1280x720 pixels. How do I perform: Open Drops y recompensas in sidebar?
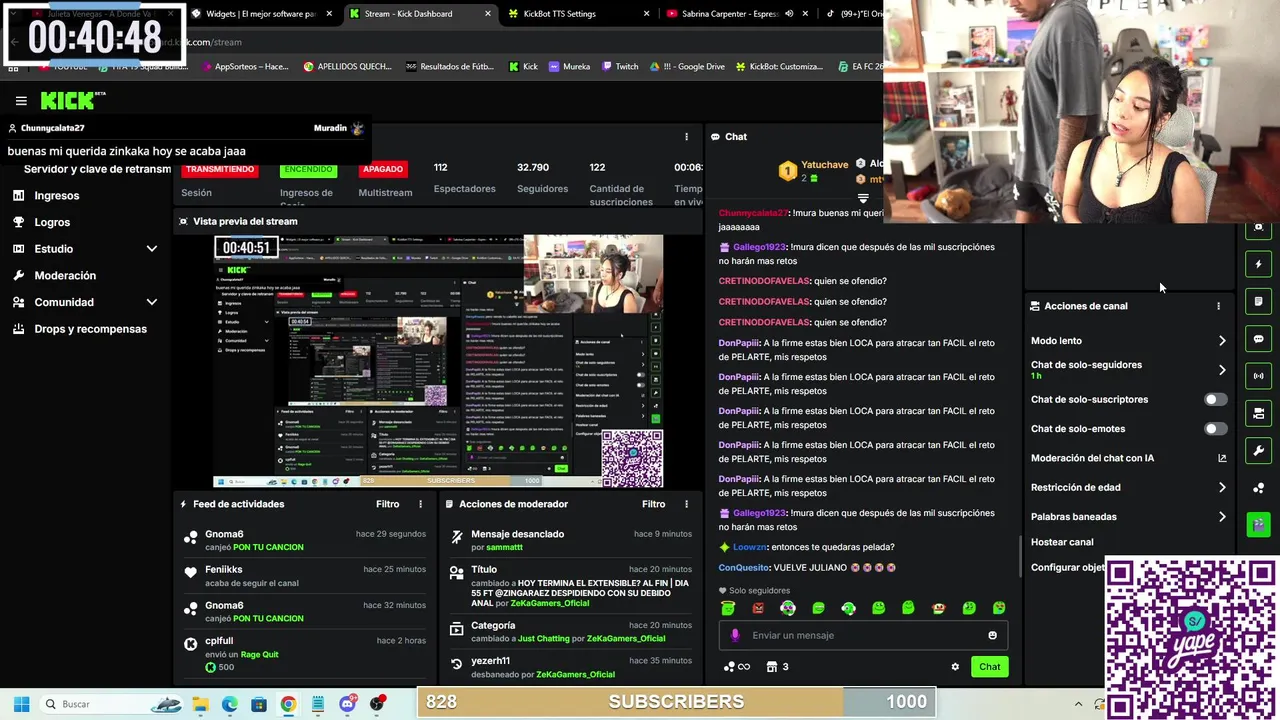pyautogui.click(x=90, y=329)
